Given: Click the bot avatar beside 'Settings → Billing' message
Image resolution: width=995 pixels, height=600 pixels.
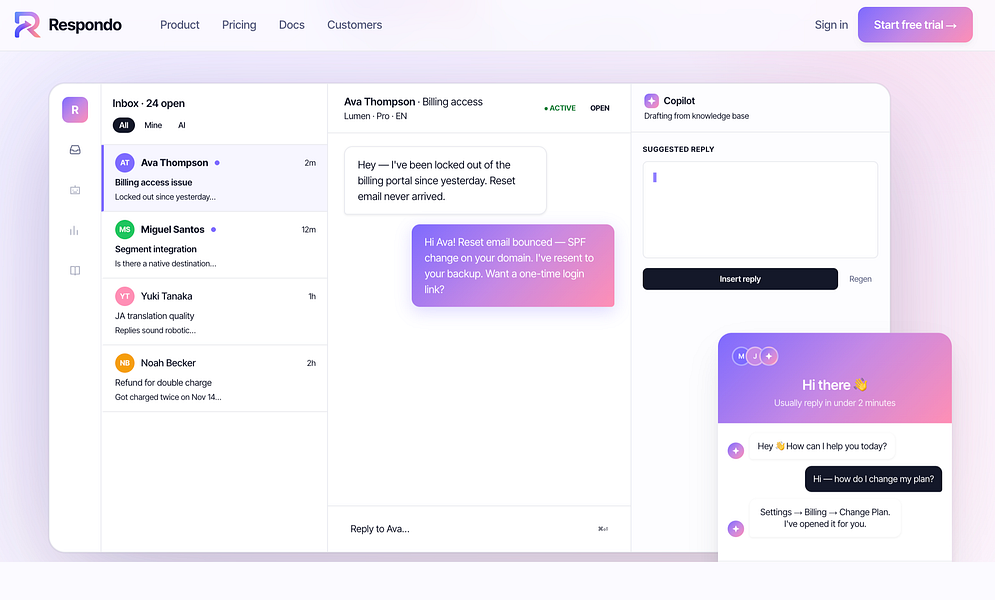Looking at the screenshot, I should (735, 528).
